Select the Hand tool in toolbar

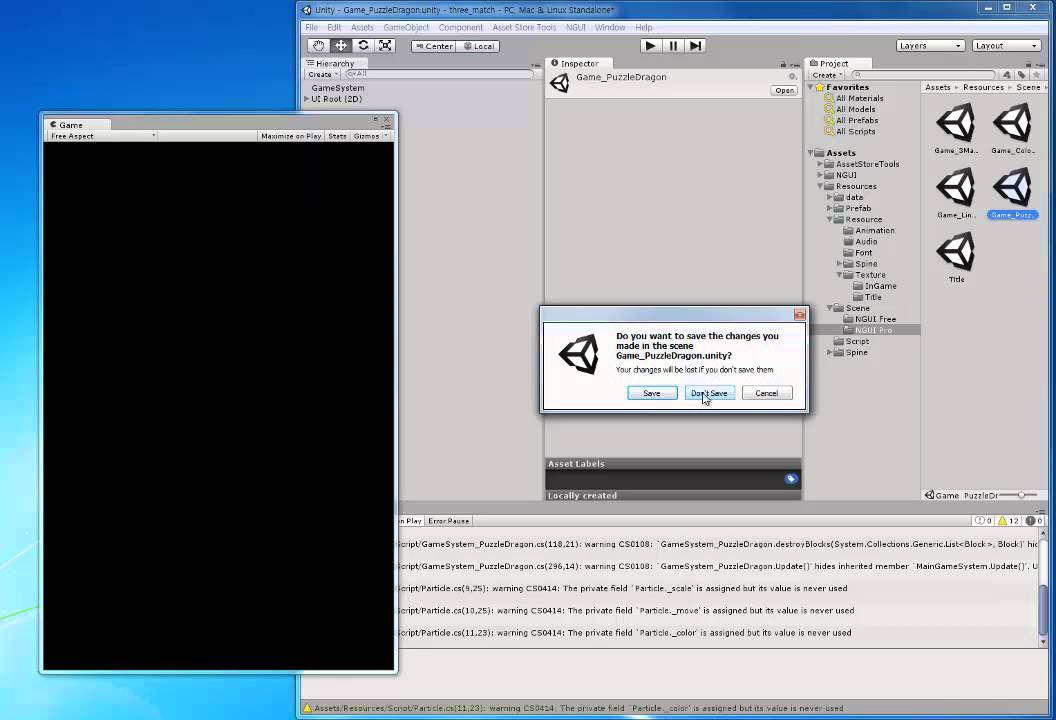coord(319,46)
